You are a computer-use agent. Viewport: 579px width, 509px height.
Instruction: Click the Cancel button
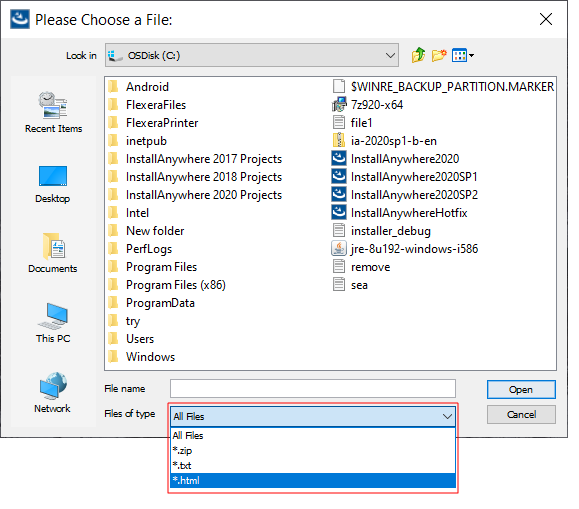point(521,414)
